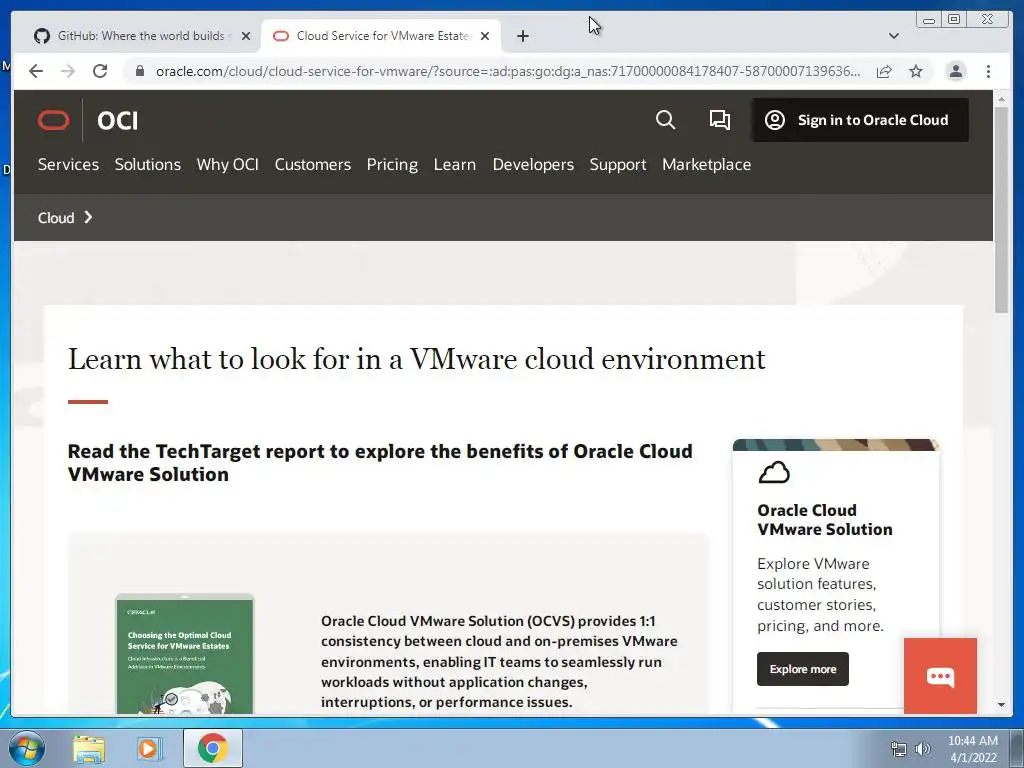Screen dimensions: 1024x768
Task: Share this page using the share icon
Action: click(x=884, y=71)
